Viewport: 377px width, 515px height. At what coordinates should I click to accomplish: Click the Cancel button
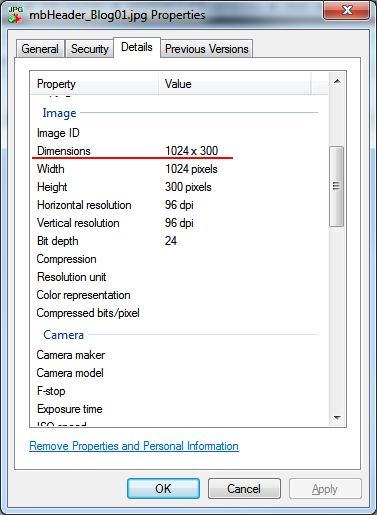click(244, 489)
